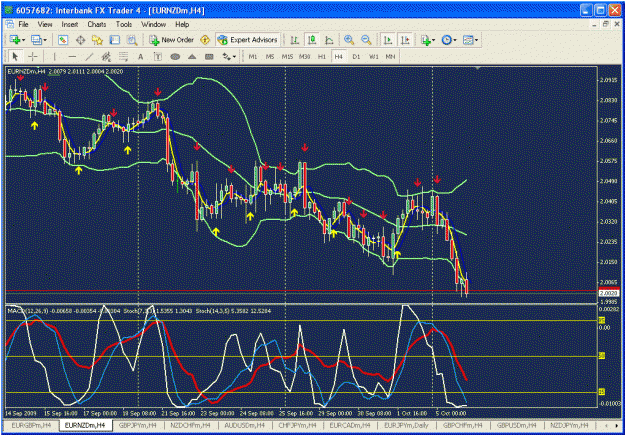Select the crosshair cursor tool
This screenshot has height=435, width=625.
tap(33, 57)
